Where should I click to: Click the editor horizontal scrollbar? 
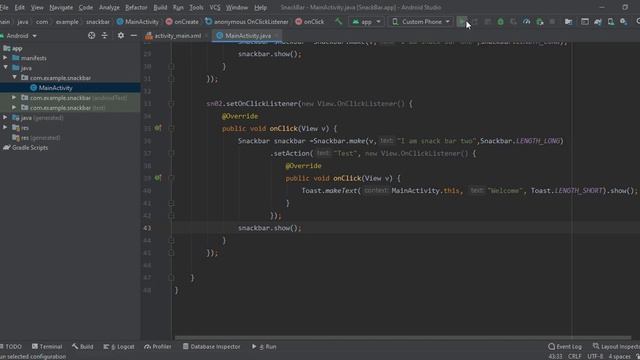tap(403, 338)
